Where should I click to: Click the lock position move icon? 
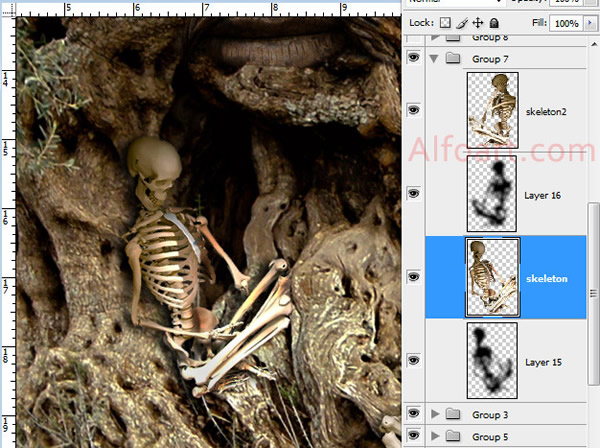[478, 23]
